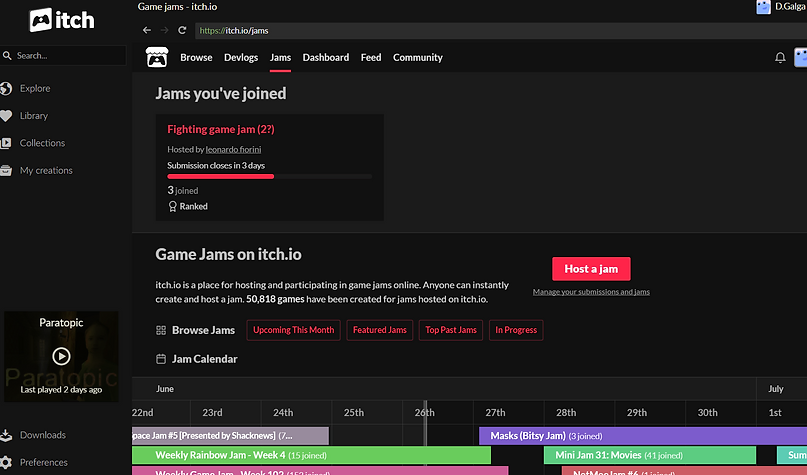Screen dimensions: 807x475
Task: Click the Featured Jams filter button
Action: 380,330
